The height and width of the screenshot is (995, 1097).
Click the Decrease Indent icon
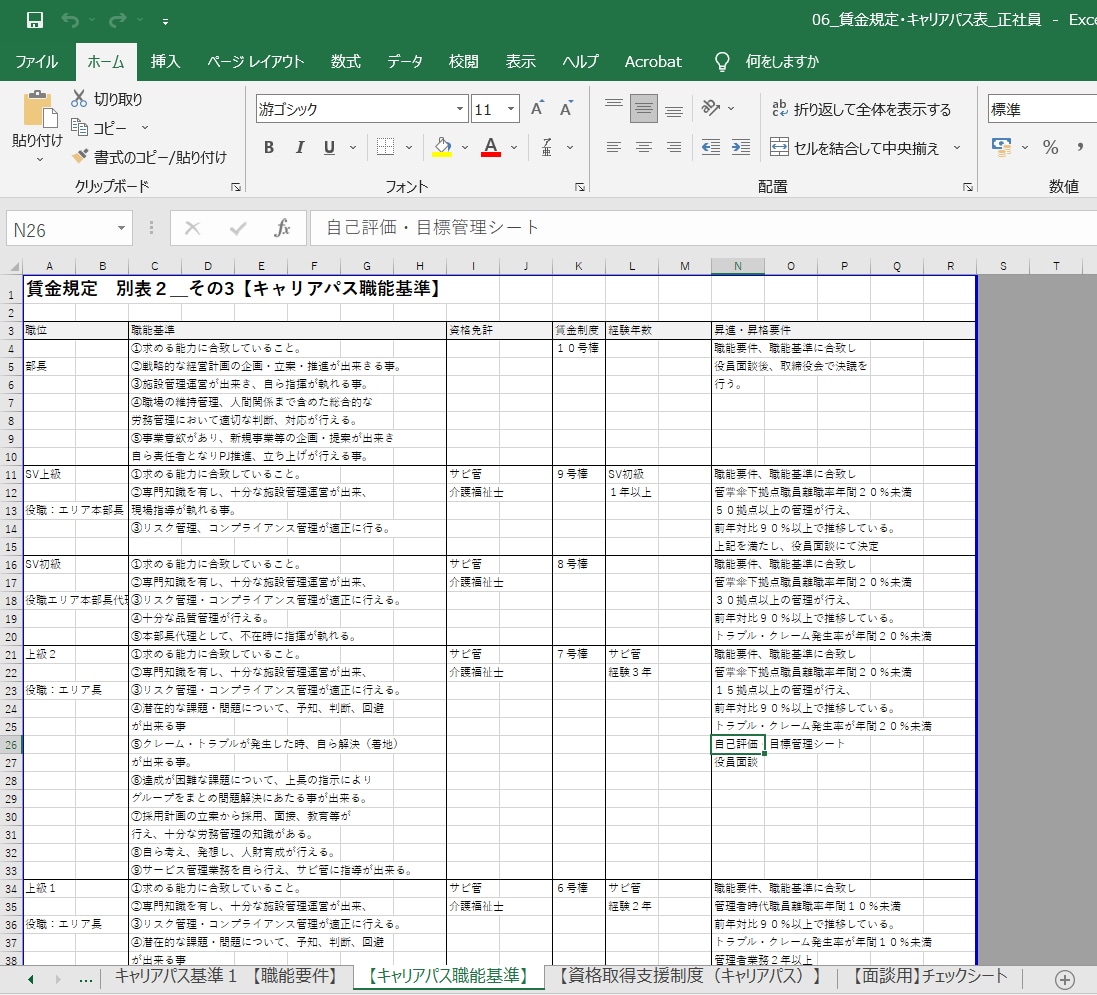[x=711, y=147]
